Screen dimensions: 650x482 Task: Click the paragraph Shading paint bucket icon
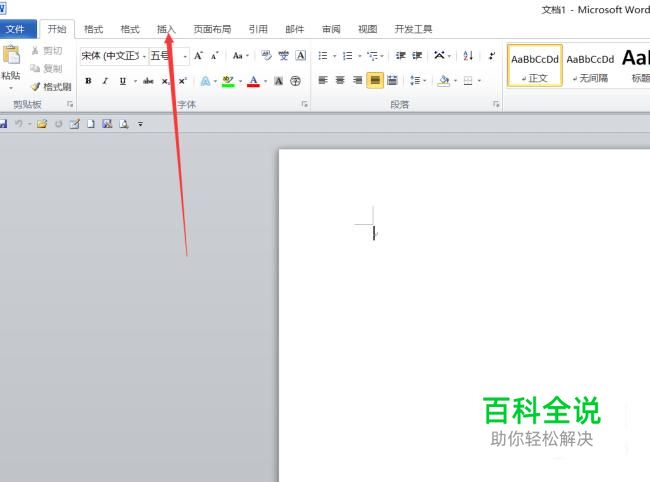pyautogui.click(x=444, y=80)
